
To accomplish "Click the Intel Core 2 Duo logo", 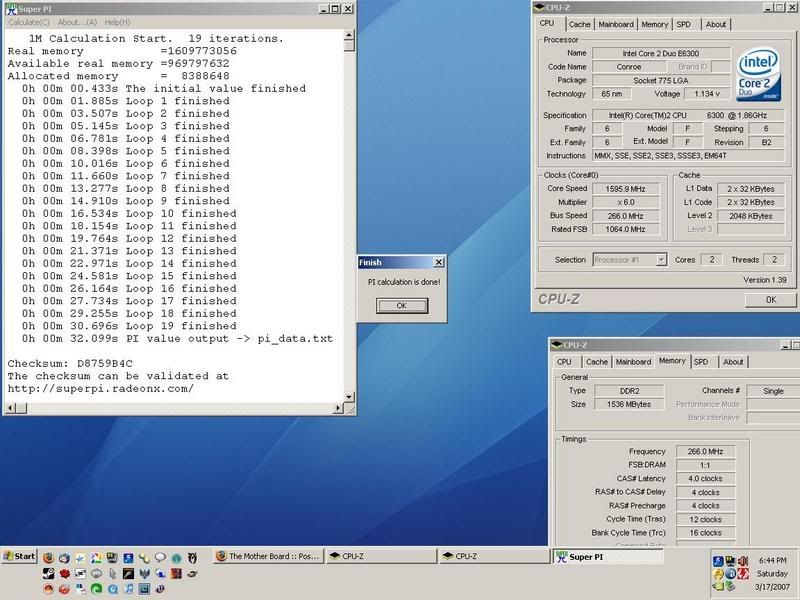I will 758,75.
